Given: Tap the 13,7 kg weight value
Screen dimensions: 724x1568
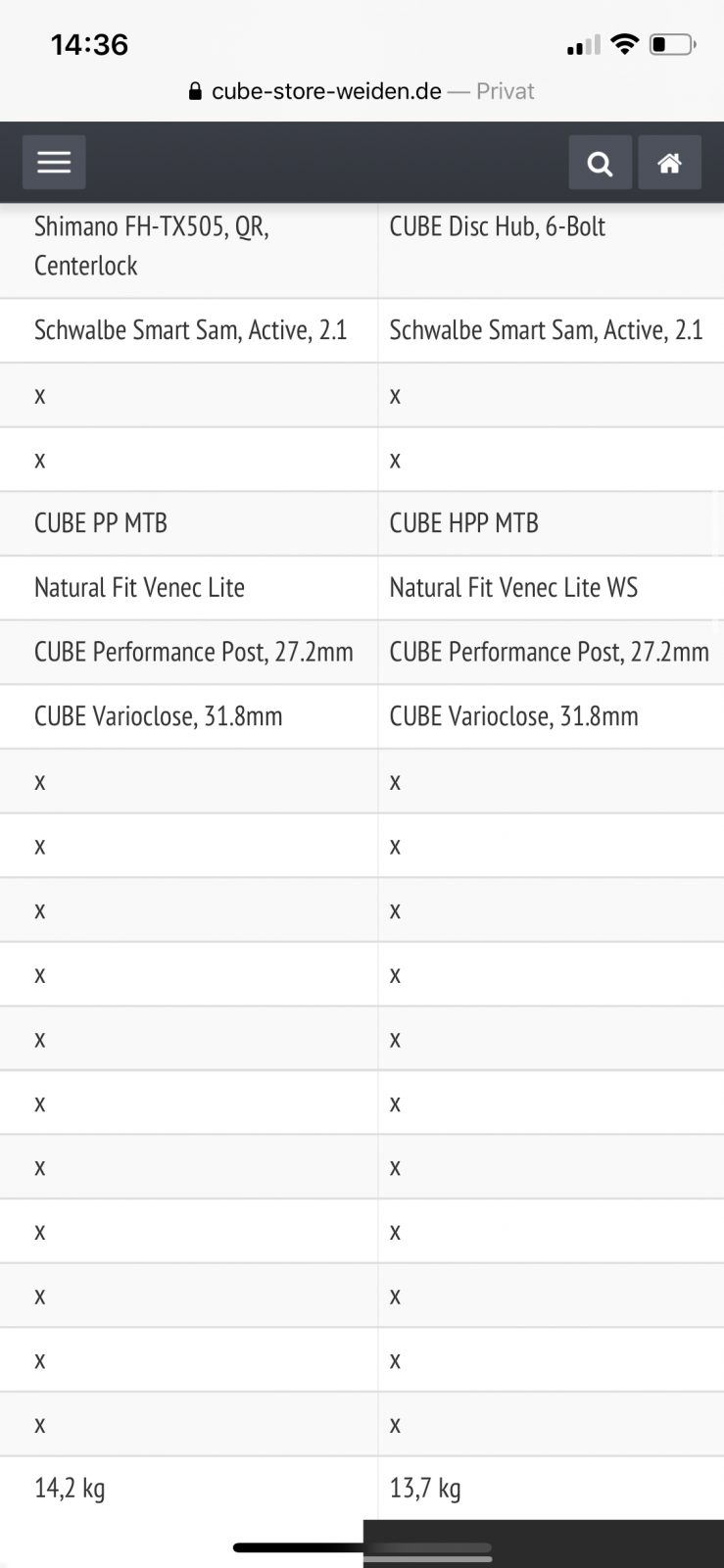Looking at the screenshot, I should tap(425, 1489).
